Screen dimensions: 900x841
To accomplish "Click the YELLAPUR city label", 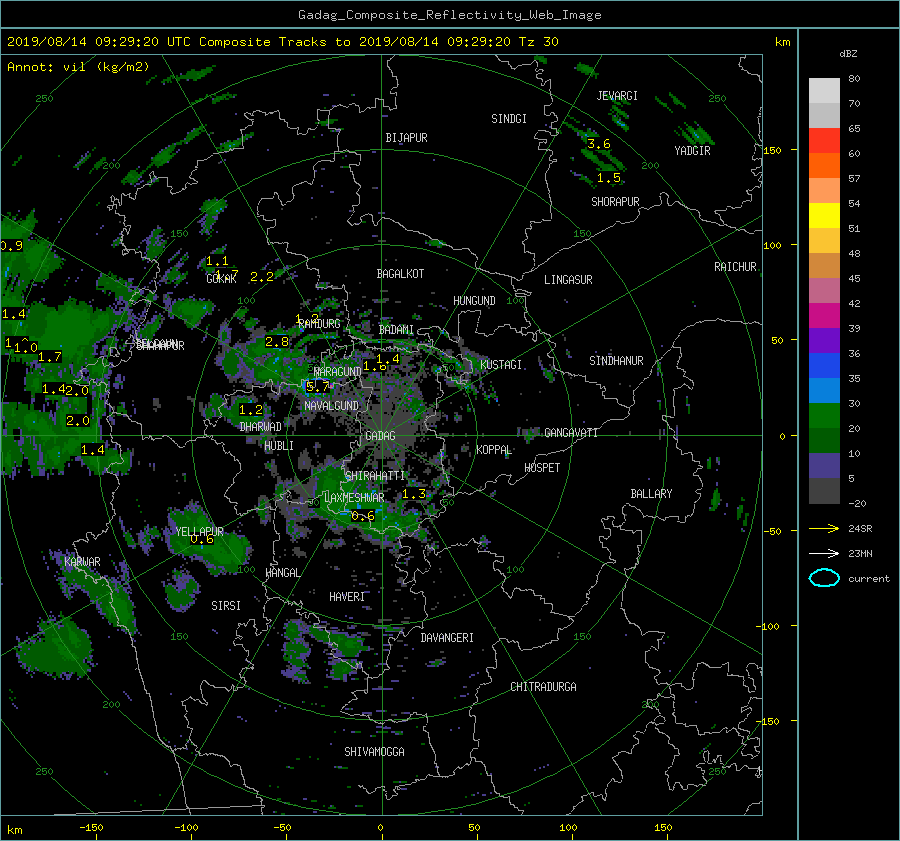I will point(199,532).
